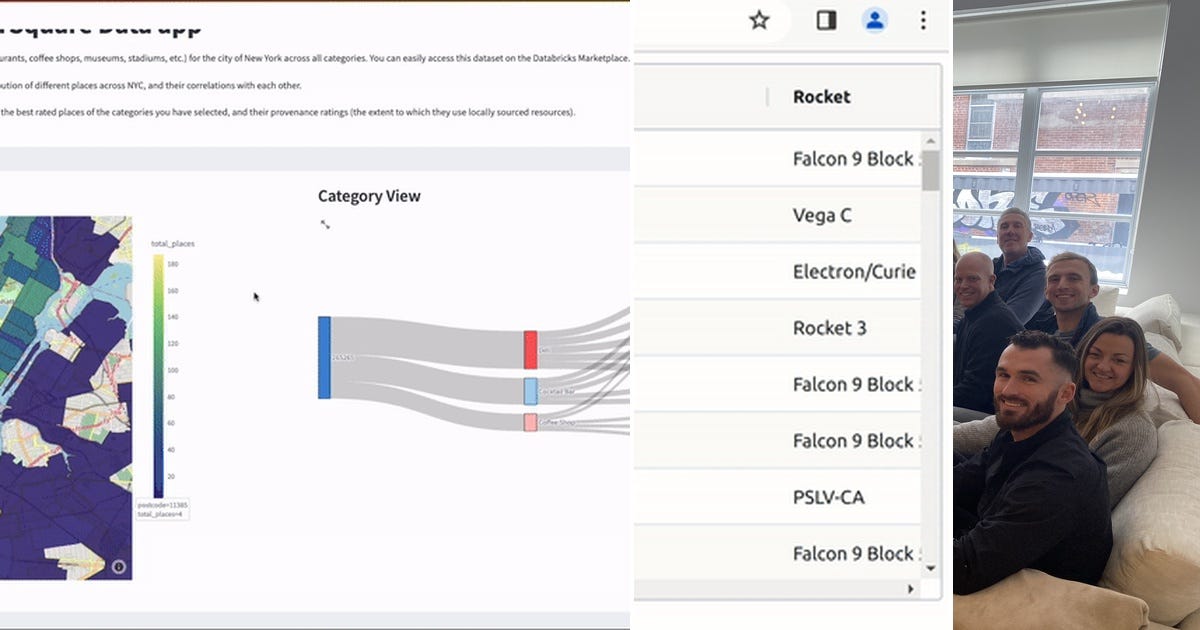Click the diagonal expand arrows under Category View
The height and width of the screenshot is (630, 1200).
[x=324, y=224]
